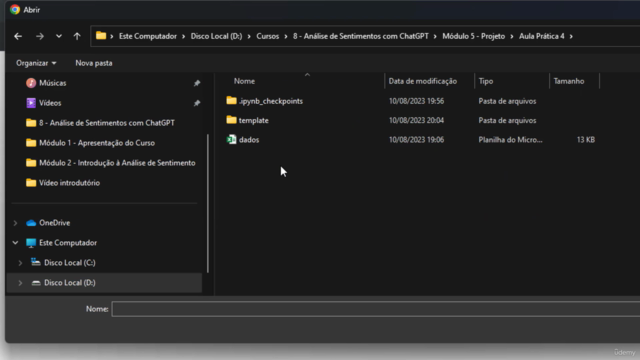Click the dados Excel file icon
Viewport: 640px width, 360px height.
[x=231, y=140]
